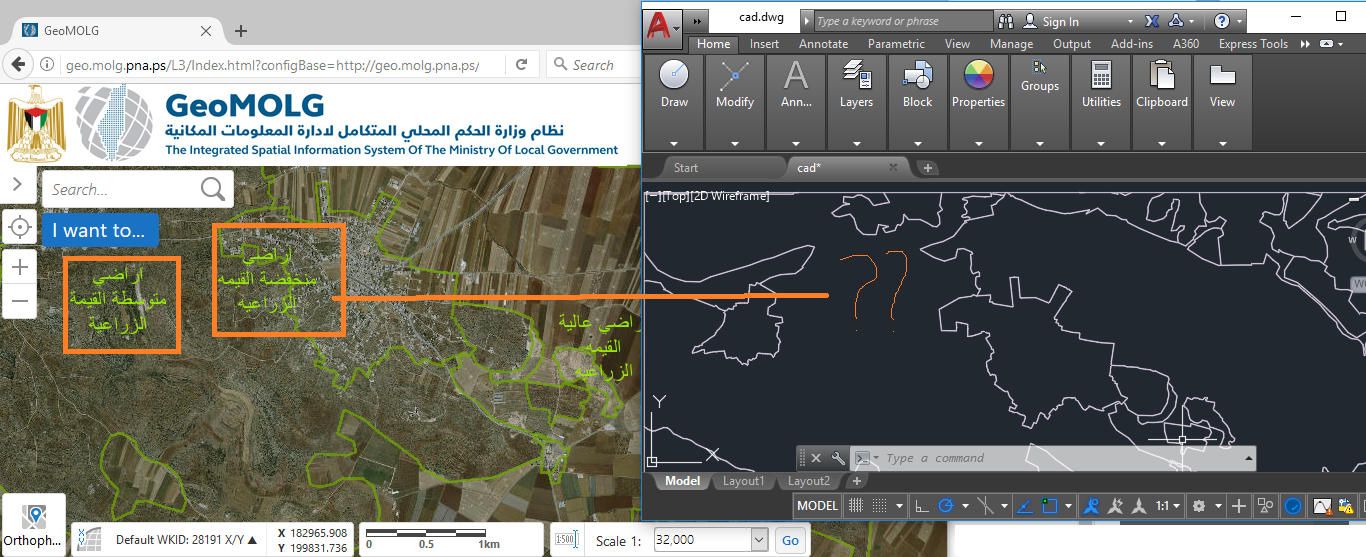Switch to the Layout1 tab
Viewport: 1366px width, 557px height.
[743, 481]
